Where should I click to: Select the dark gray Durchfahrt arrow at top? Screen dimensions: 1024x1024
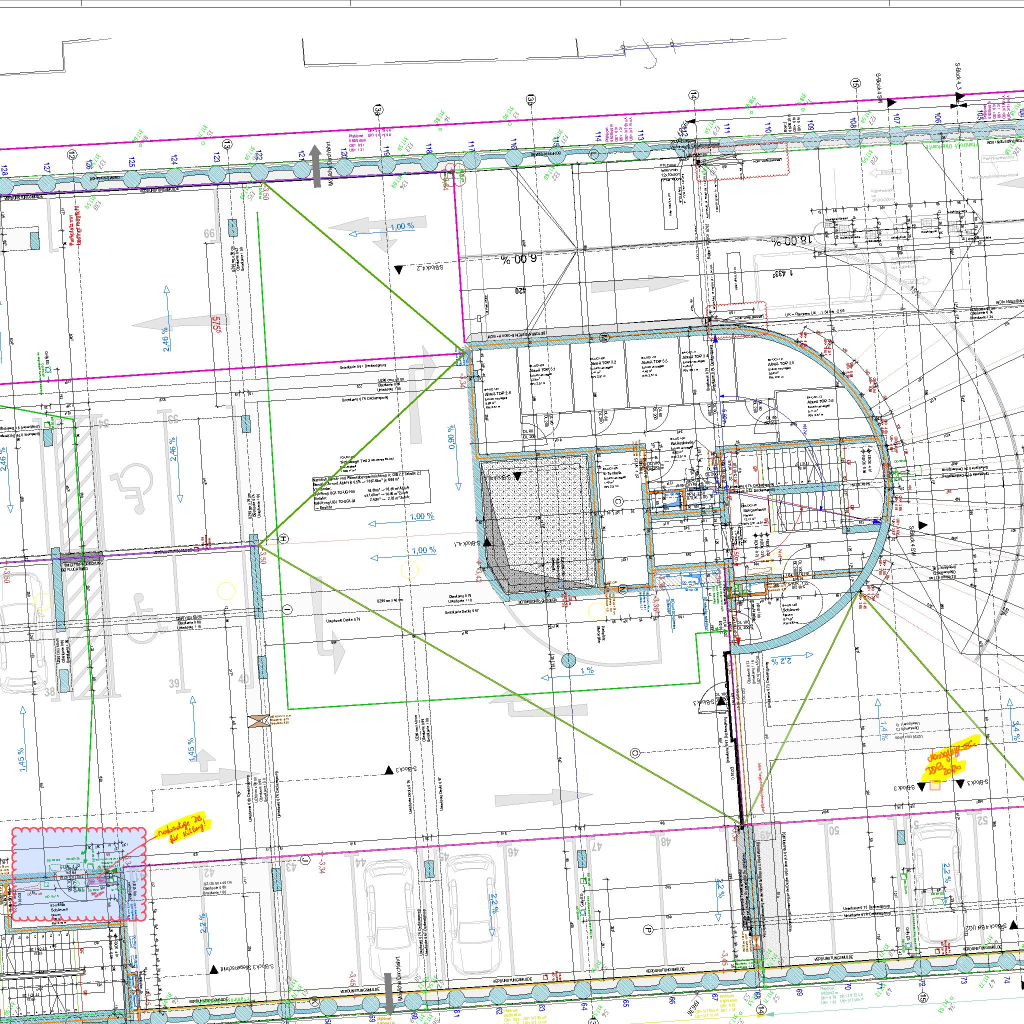[316, 164]
